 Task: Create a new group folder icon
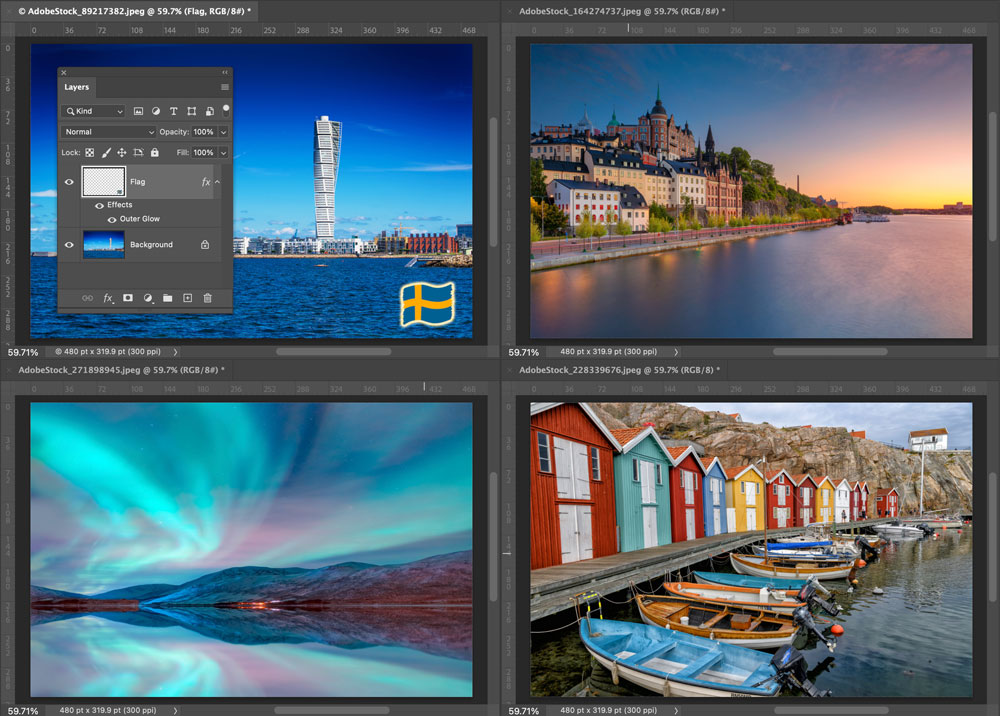(167, 298)
